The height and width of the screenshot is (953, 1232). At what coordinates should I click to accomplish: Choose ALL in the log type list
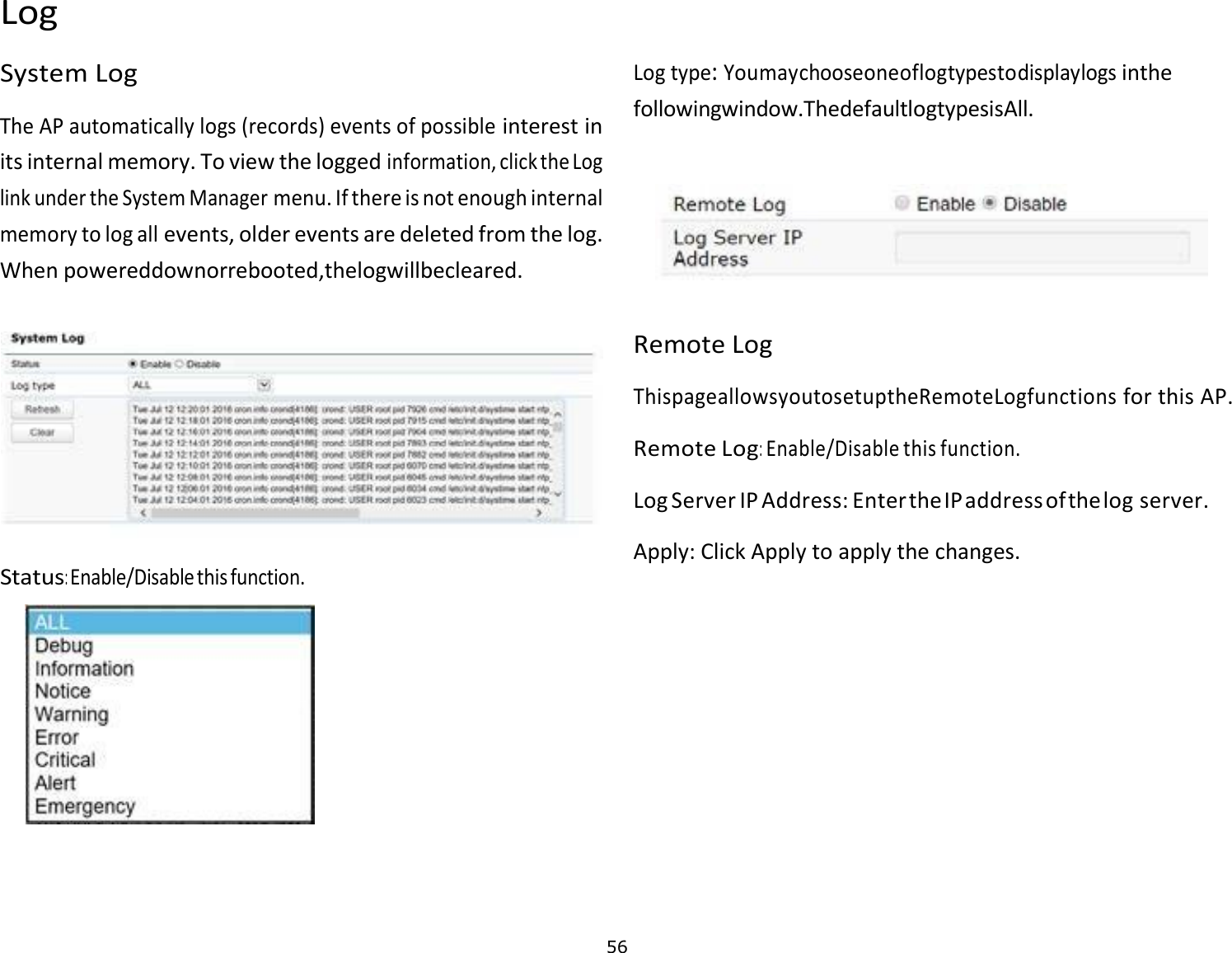pos(170,622)
